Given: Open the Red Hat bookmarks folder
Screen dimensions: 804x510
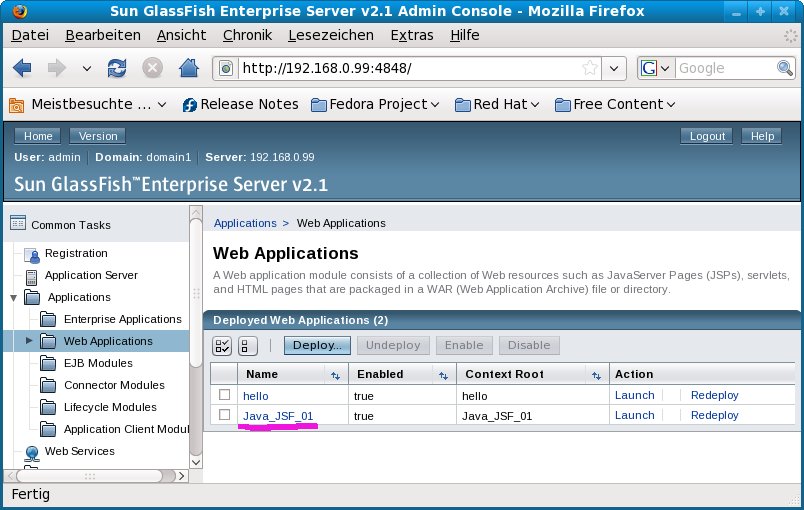Looking at the screenshot, I should 497,104.
